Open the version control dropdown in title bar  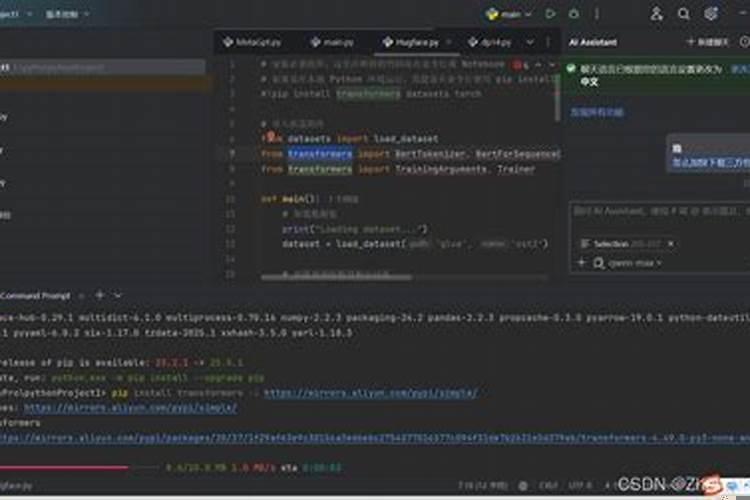[67, 14]
